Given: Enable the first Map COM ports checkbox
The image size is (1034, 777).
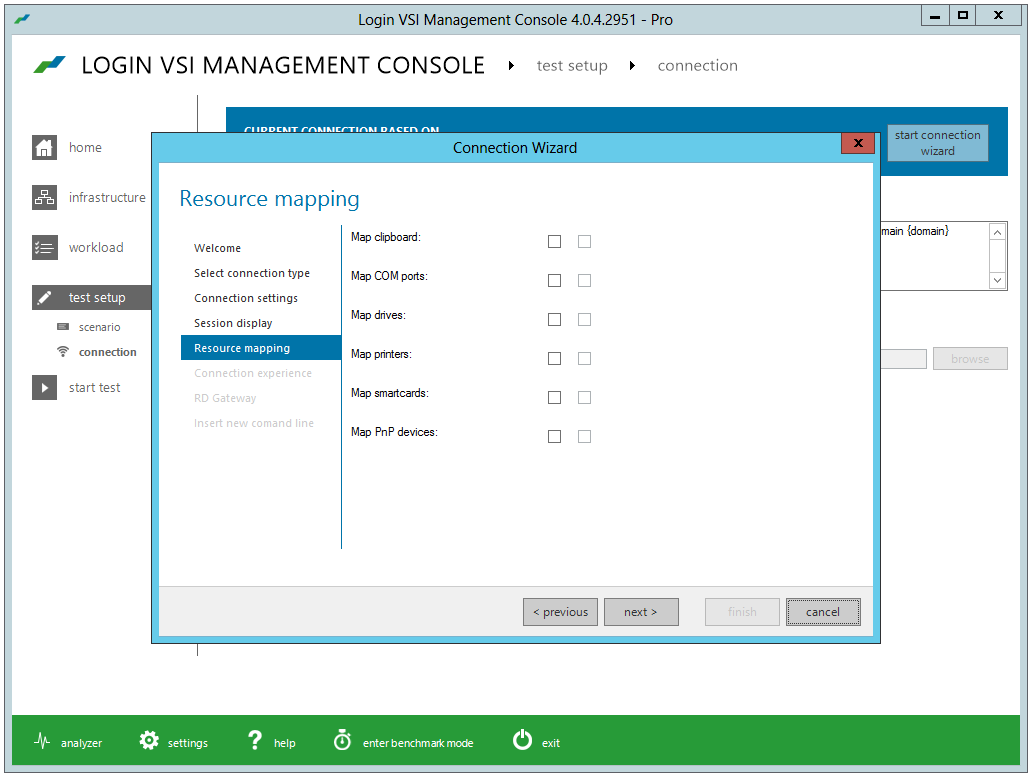Looking at the screenshot, I should (555, 280).
